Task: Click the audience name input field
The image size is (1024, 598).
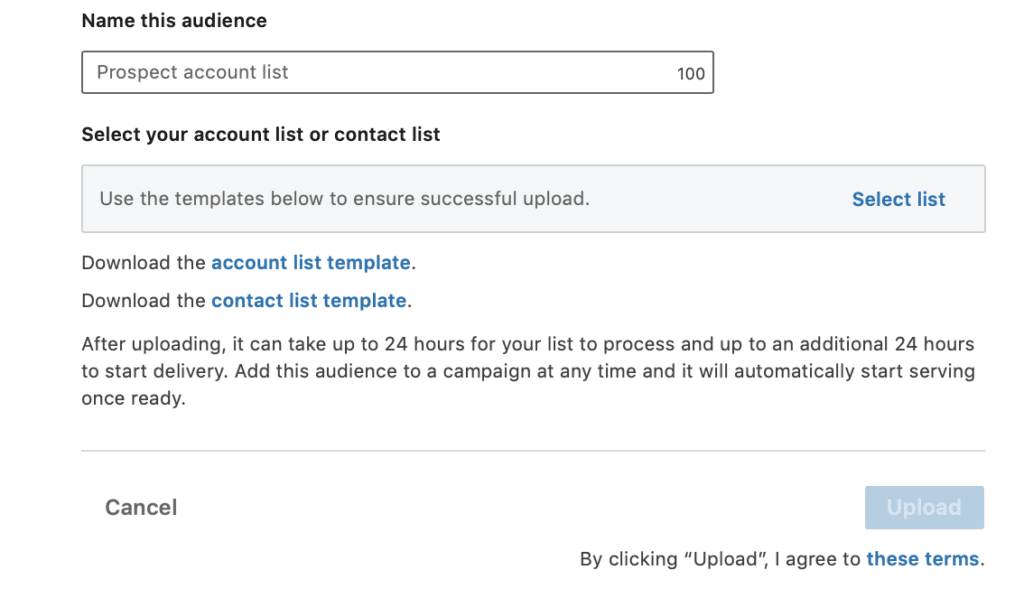Action: click(x=380, y=73)
